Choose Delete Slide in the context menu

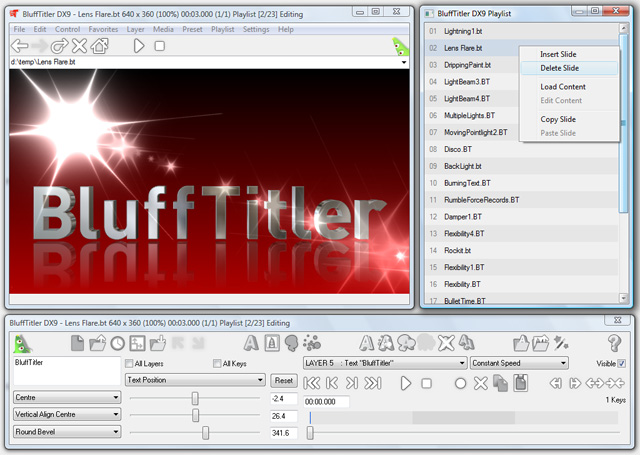(569, 68)
